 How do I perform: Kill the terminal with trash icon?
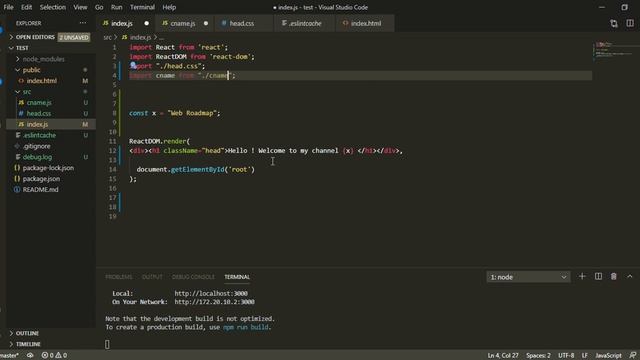613,277
